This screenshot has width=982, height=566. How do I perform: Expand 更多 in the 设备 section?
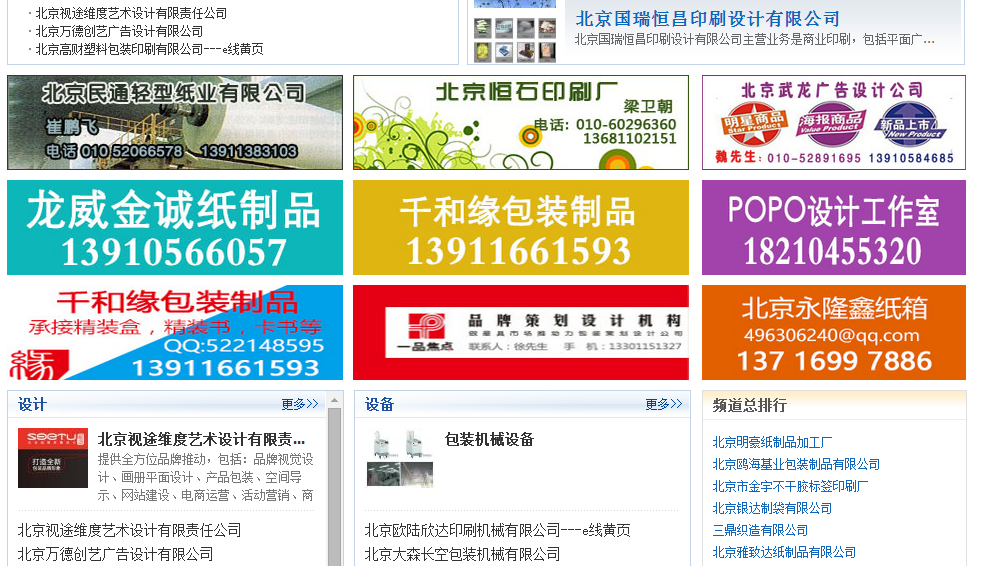coord(663,404)
